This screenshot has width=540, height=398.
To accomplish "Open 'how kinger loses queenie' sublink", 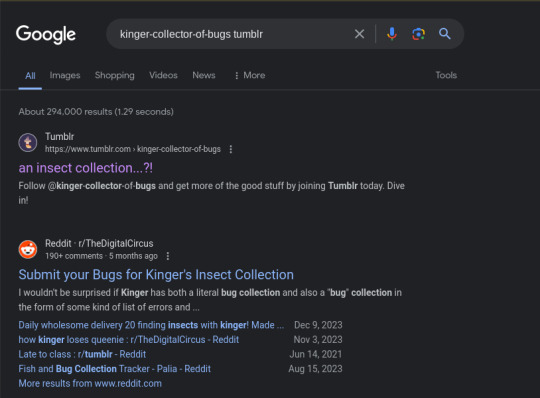I will coord(129,339).
